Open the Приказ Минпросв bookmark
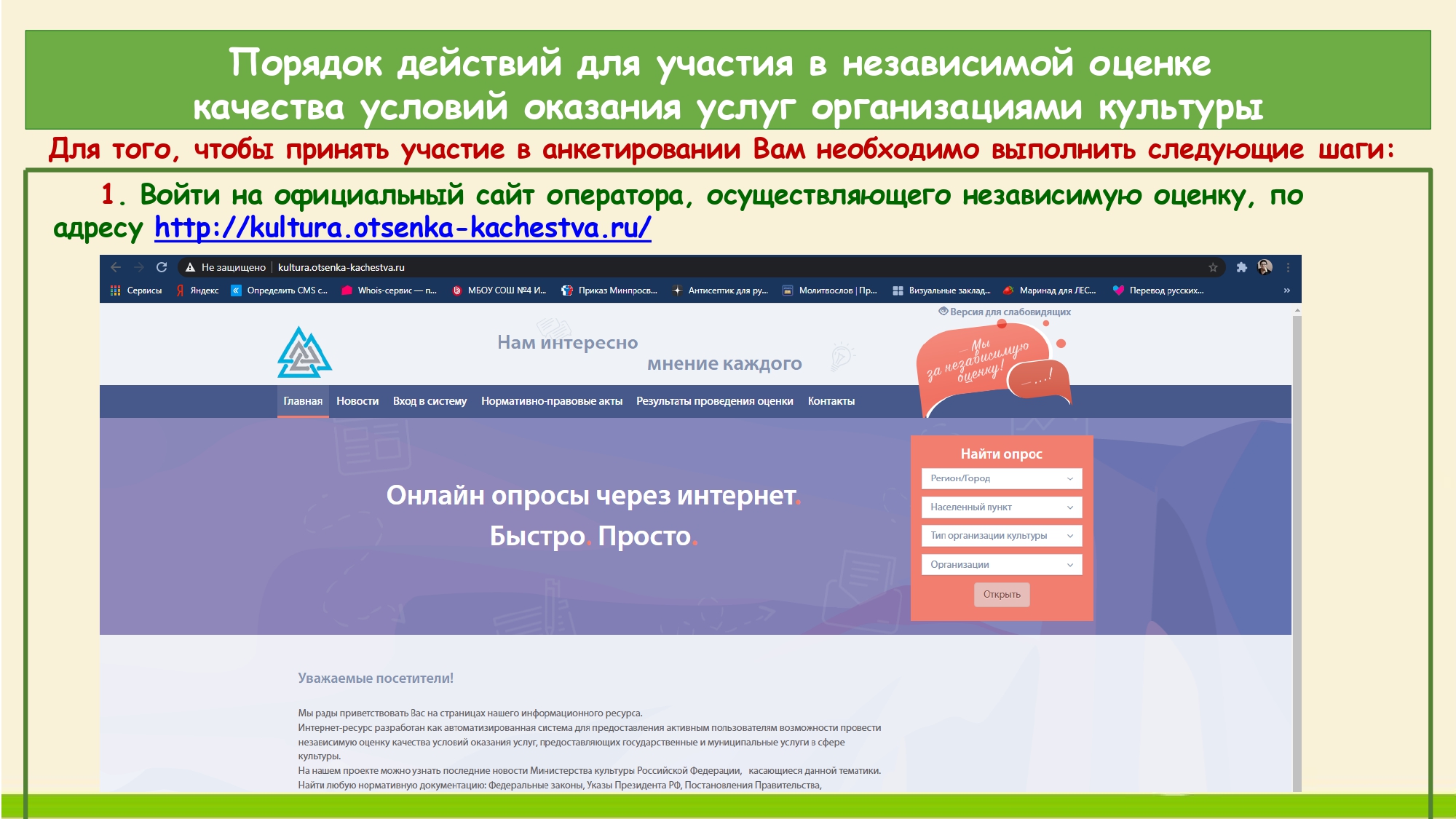 coord(609,290)
